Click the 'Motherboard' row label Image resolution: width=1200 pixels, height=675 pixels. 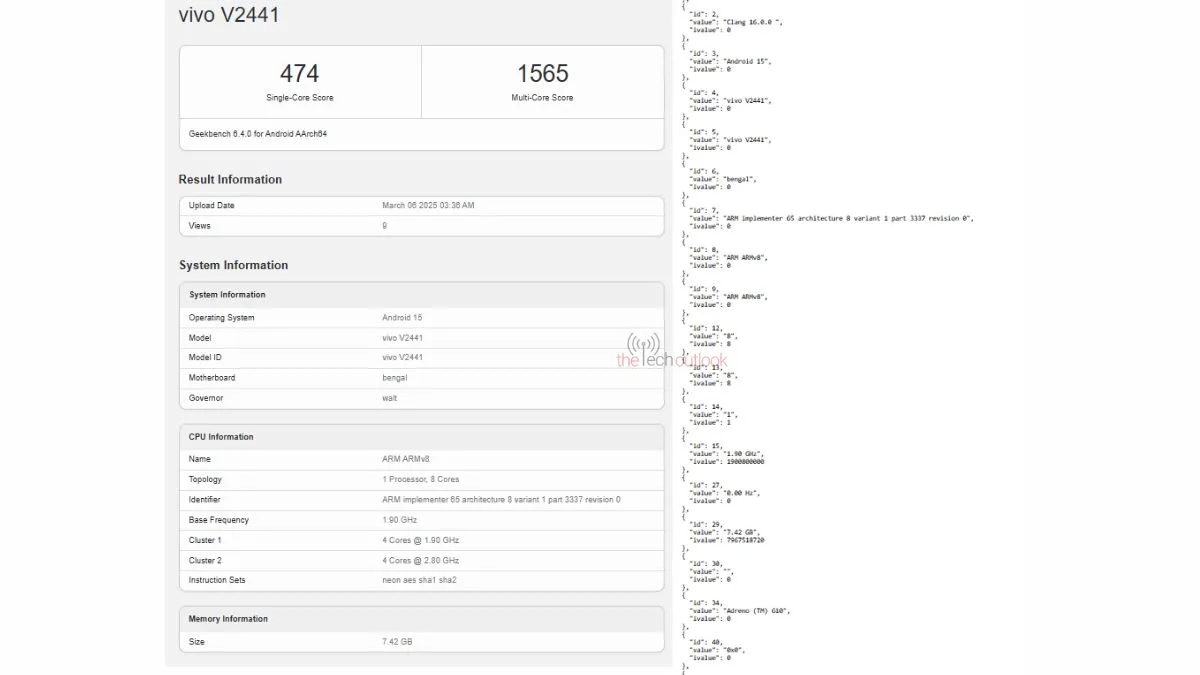coord(212,378)
